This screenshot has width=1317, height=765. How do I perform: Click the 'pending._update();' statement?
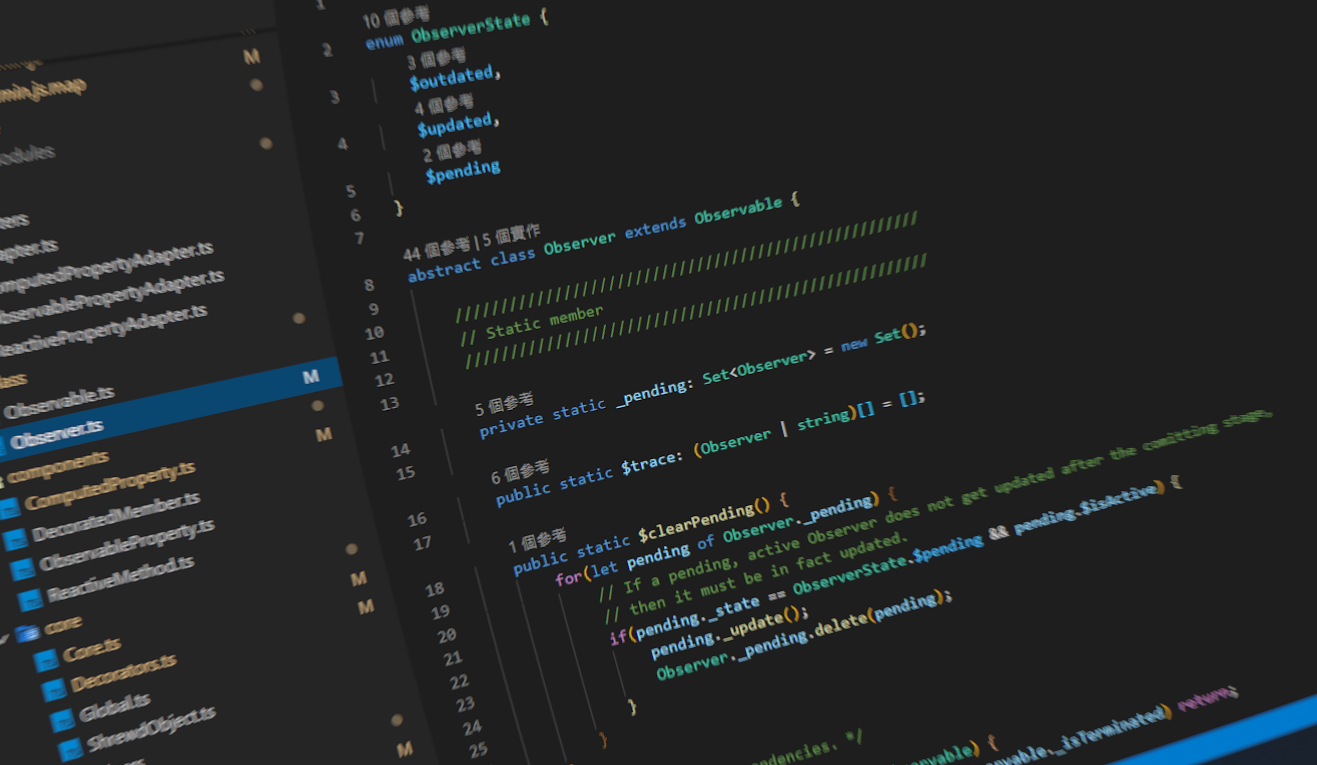click(728, 631)
